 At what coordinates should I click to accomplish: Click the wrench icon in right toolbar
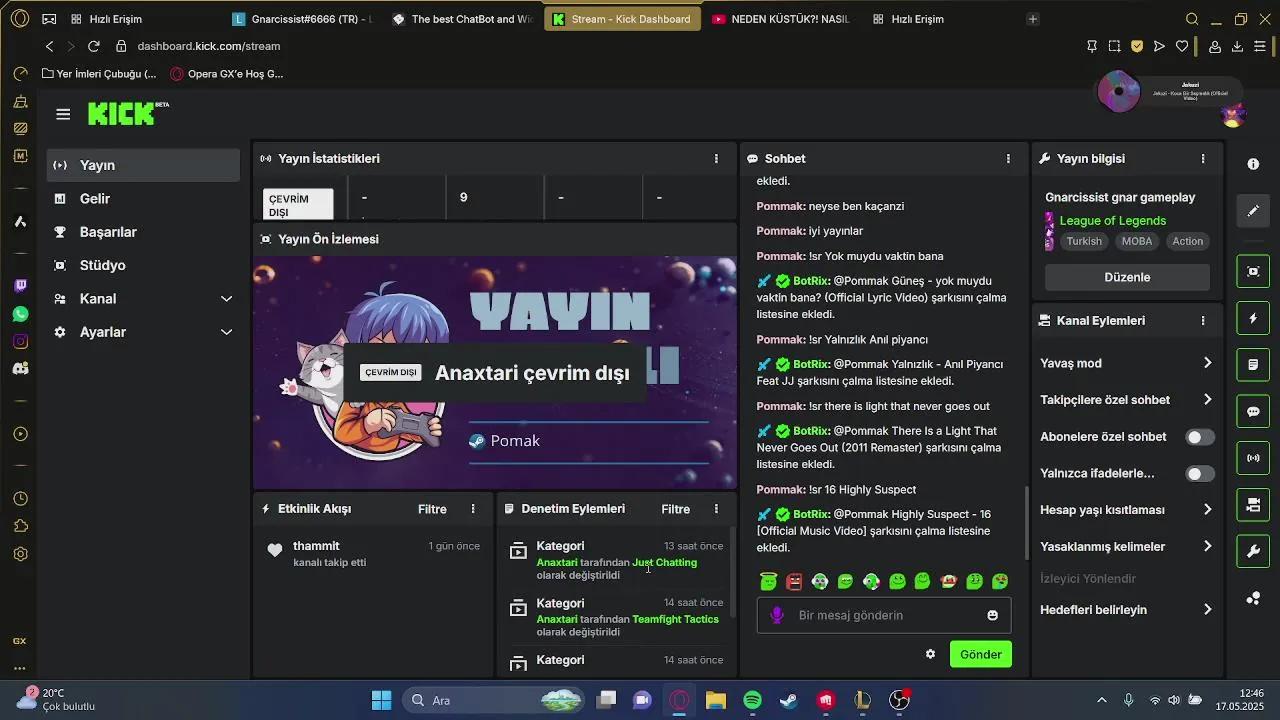(x=1253, y=551)
